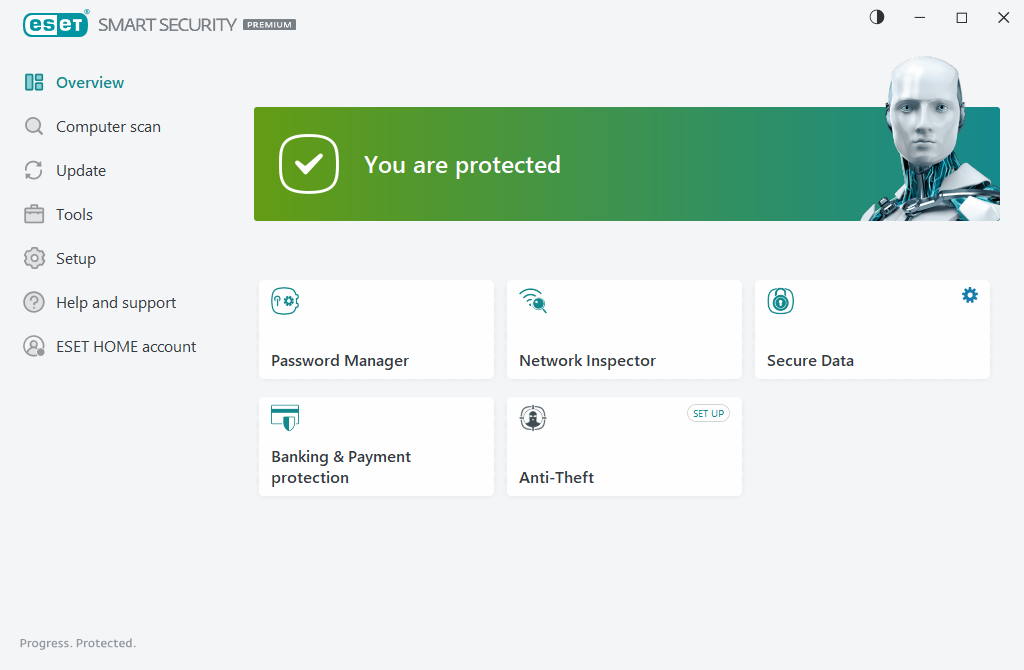Open Secure Data settings via gear icon
This screenshot has height=670, width=1024.
[969, 295]
